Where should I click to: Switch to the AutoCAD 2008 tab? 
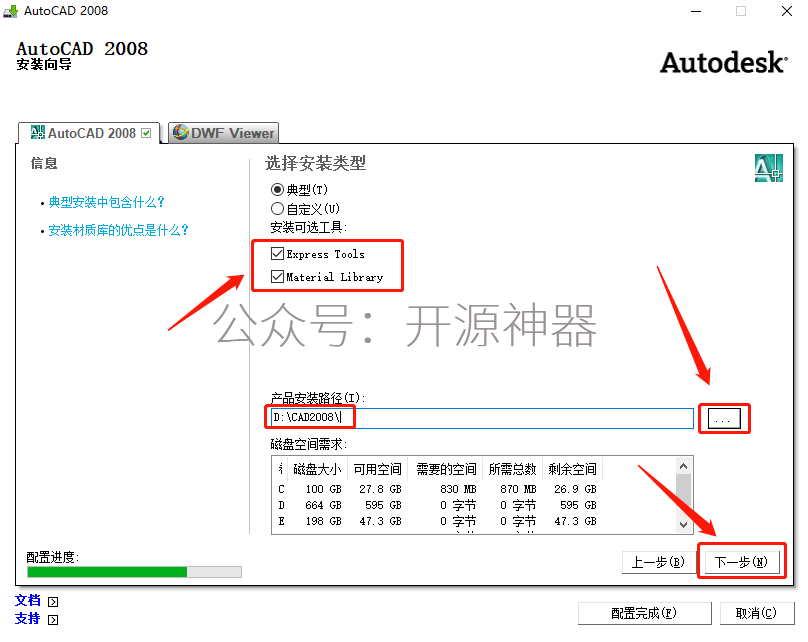(x=90, y=133)
